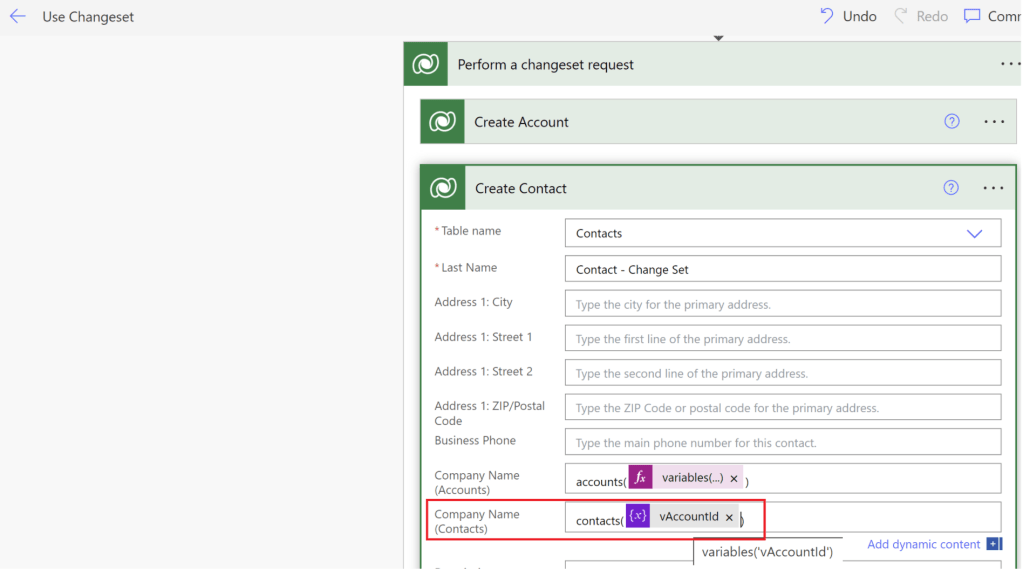The width and height of the screenshot is (1023, 569).
Task: Click the Last Name input field
Action: 782,269
